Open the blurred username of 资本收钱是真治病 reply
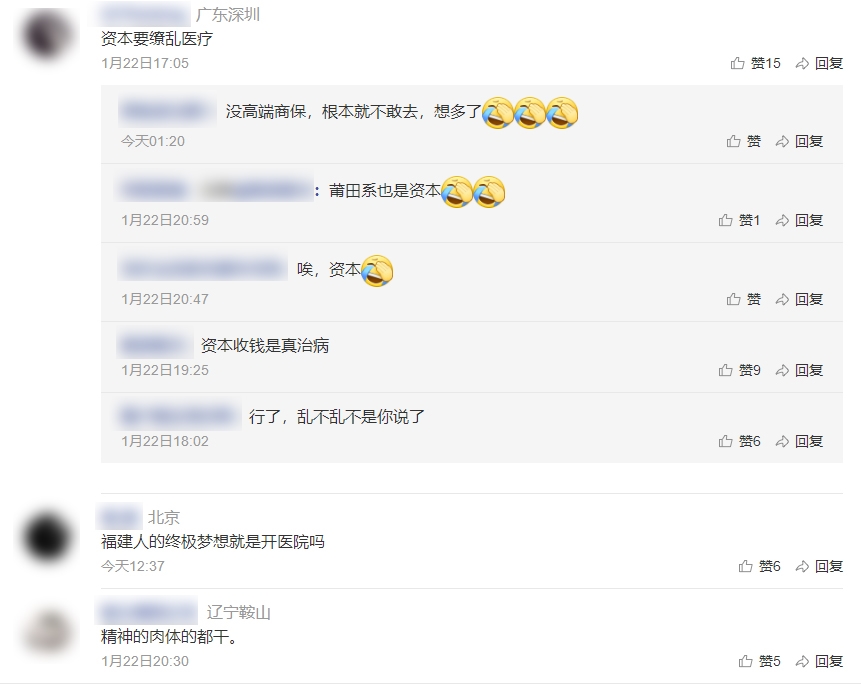Image resolution: width=861 pixels, height=689 pixels. click(x=155, y=345)
